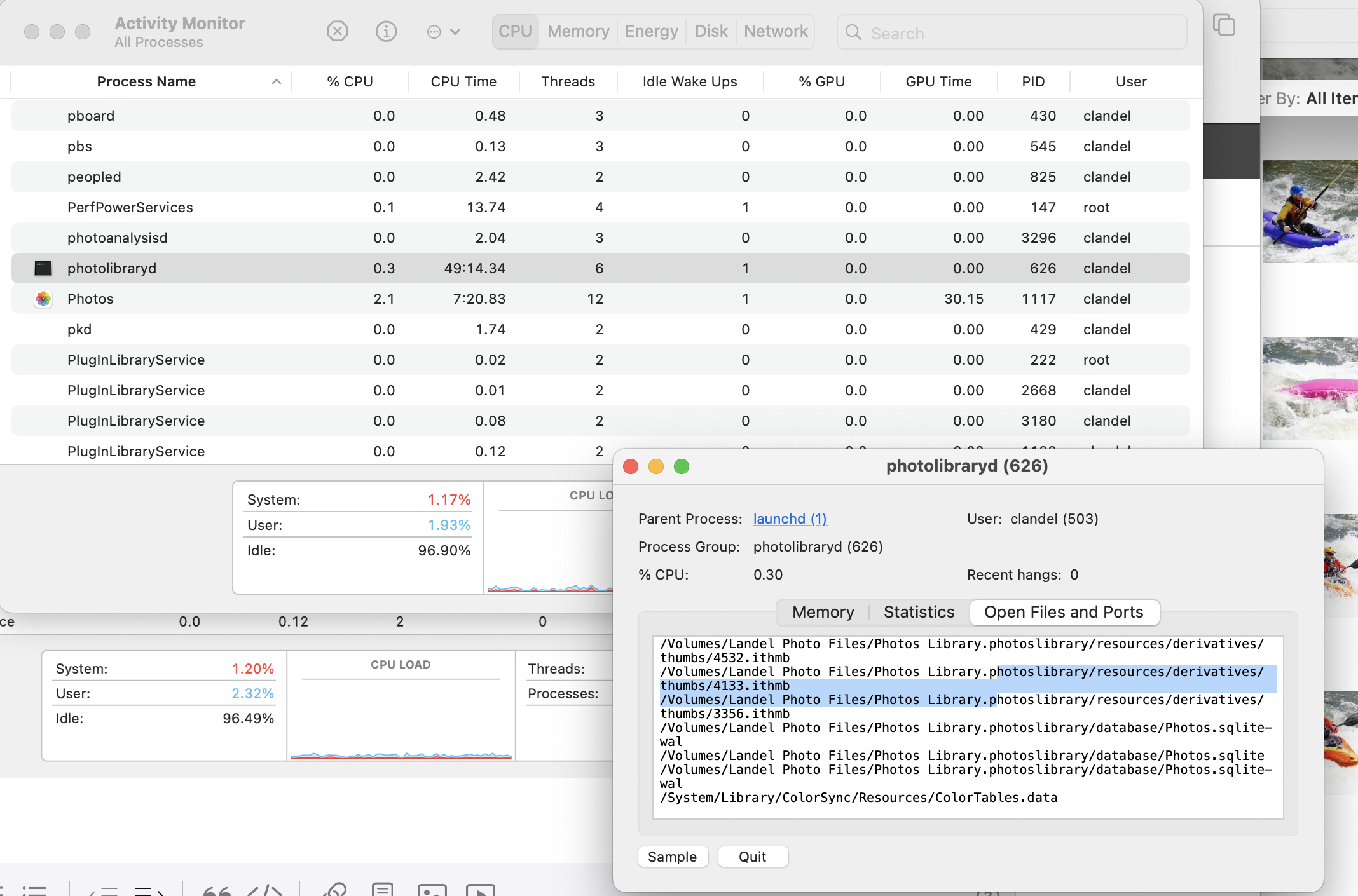Click the link icon in bottom toolbar

334,889
